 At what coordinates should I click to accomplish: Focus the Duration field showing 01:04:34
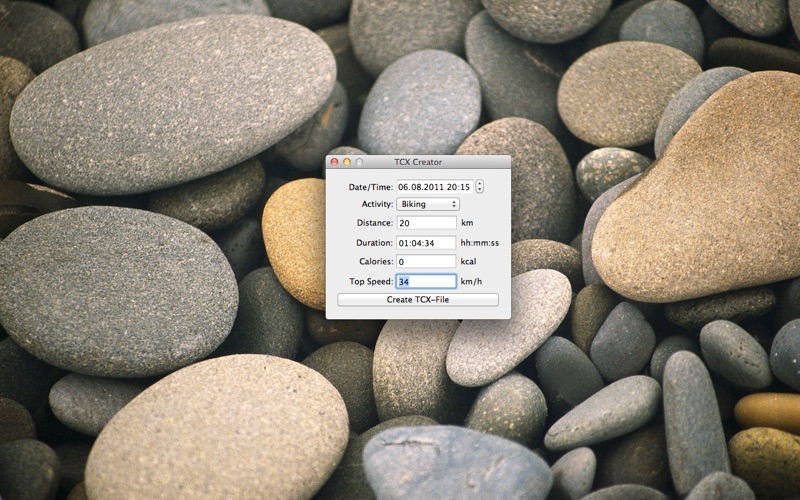tap(427, 243)
